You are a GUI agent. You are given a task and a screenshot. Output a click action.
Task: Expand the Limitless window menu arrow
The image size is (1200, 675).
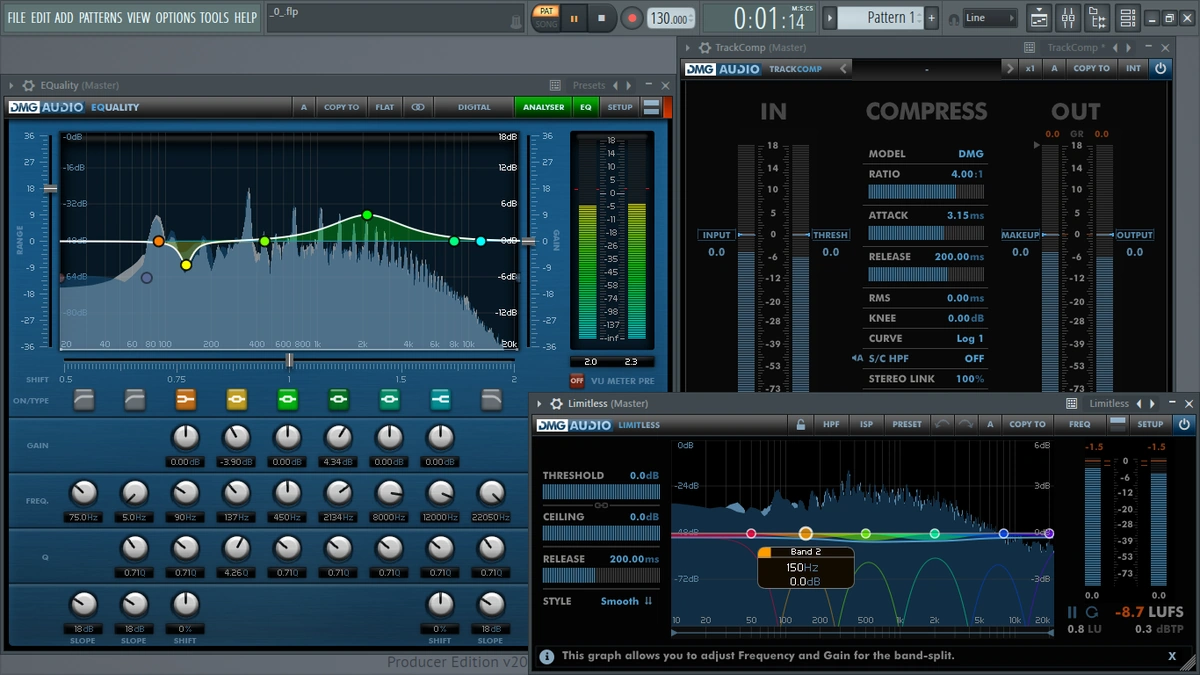[540, 404]
